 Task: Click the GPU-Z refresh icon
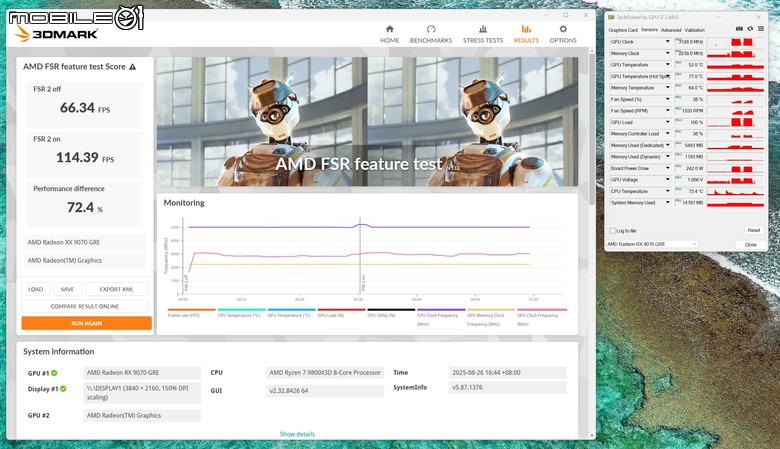[750, 29]
